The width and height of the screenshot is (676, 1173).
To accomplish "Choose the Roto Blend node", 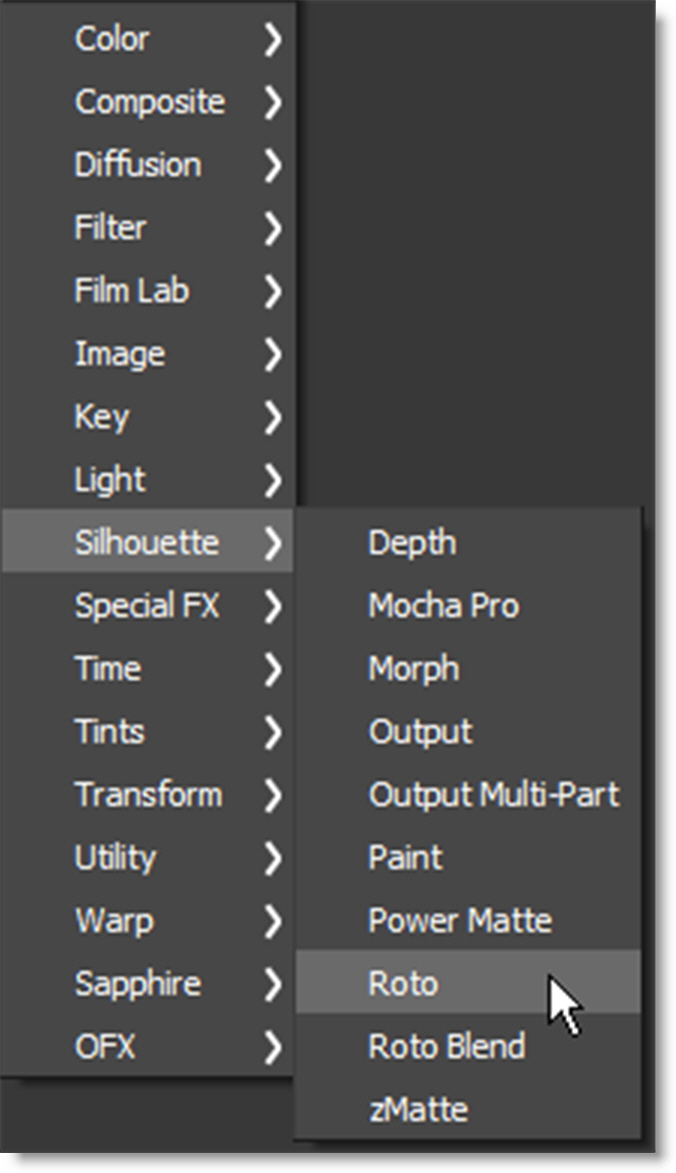I will coord(446,1047).
